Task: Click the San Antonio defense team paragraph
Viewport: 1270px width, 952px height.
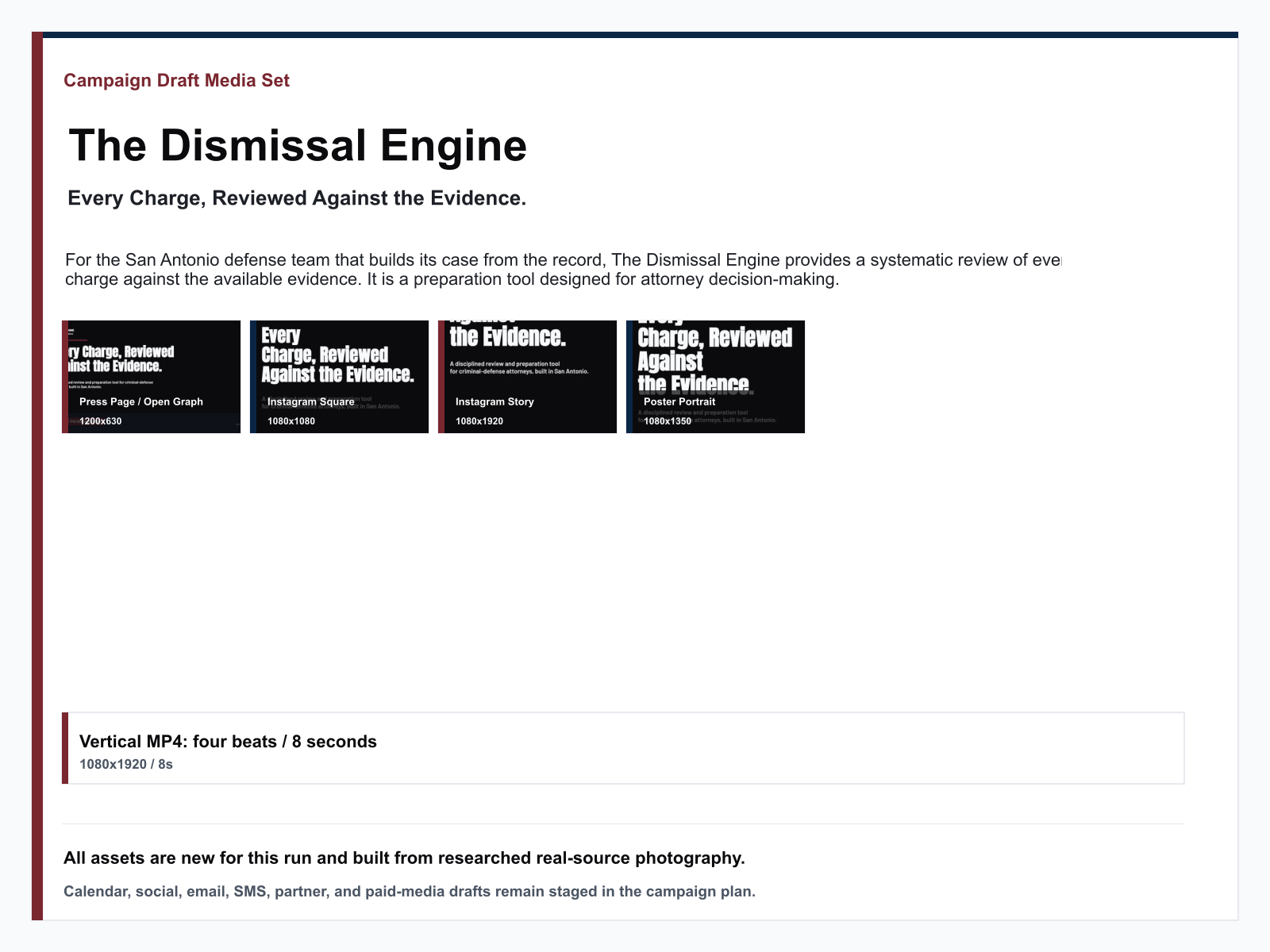Action: tap(563, 270)
